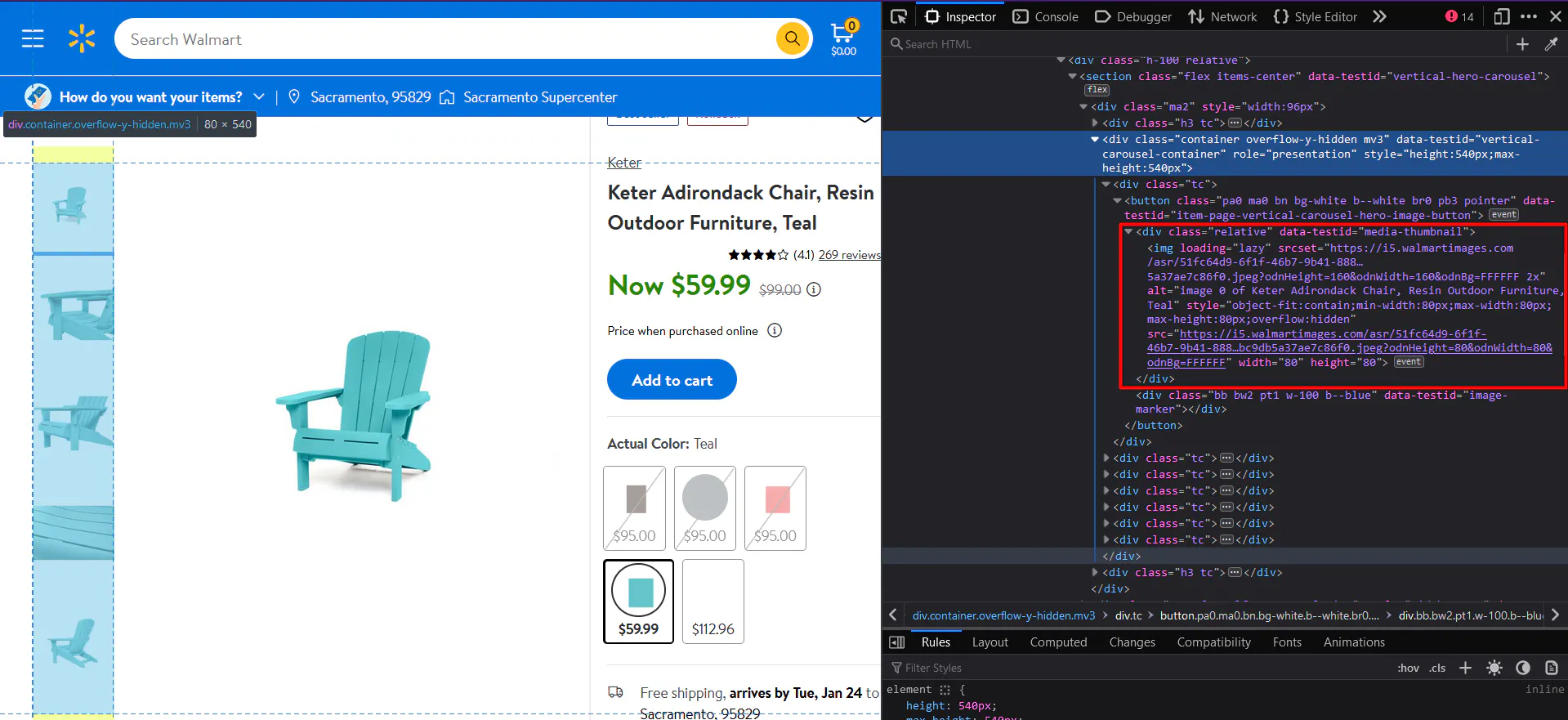The image size is (1568, 720).
Task: Collapse the div class ma2 node
Action: tap(1084, 106)
